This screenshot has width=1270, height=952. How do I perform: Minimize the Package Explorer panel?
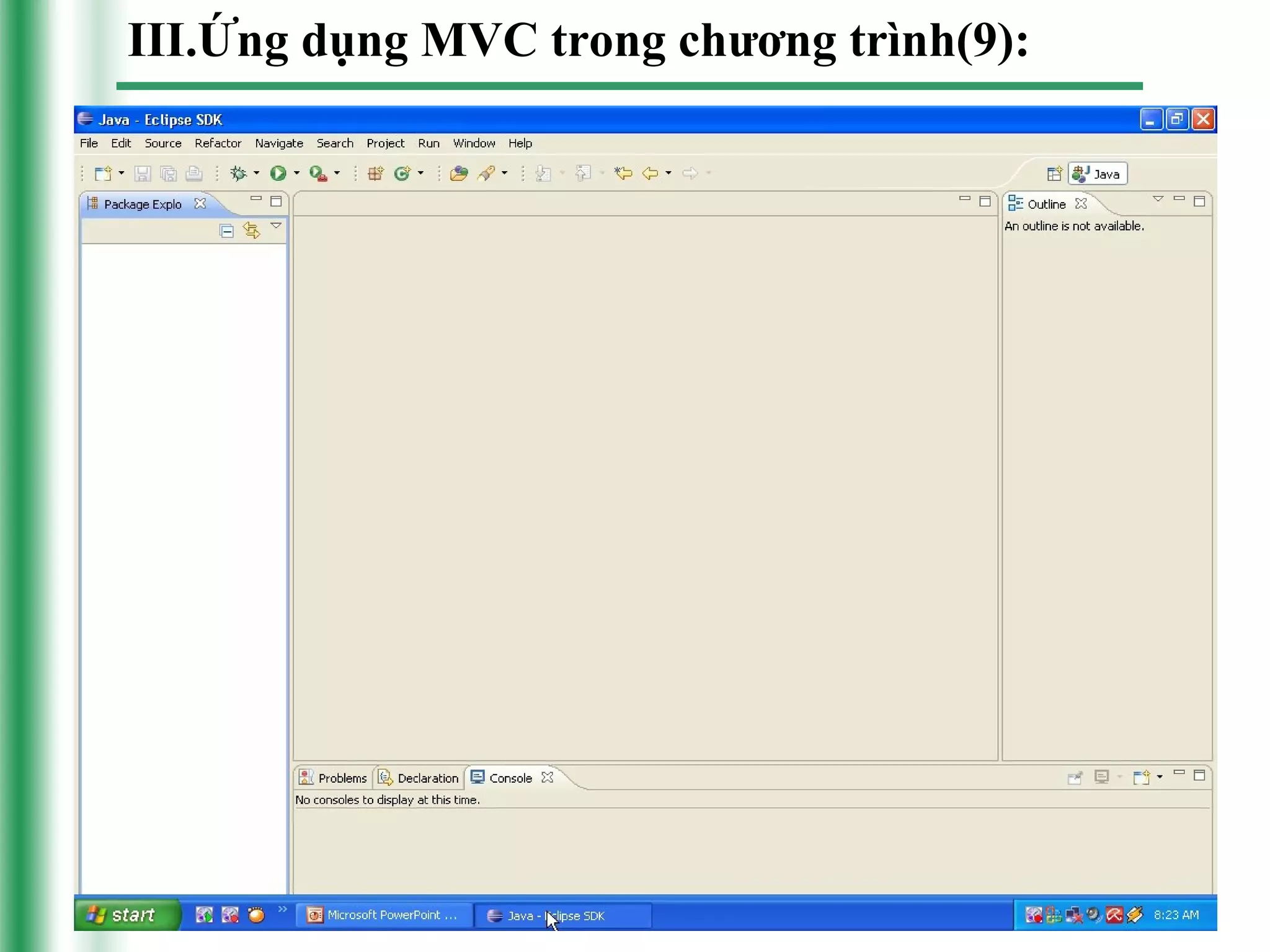256,199
